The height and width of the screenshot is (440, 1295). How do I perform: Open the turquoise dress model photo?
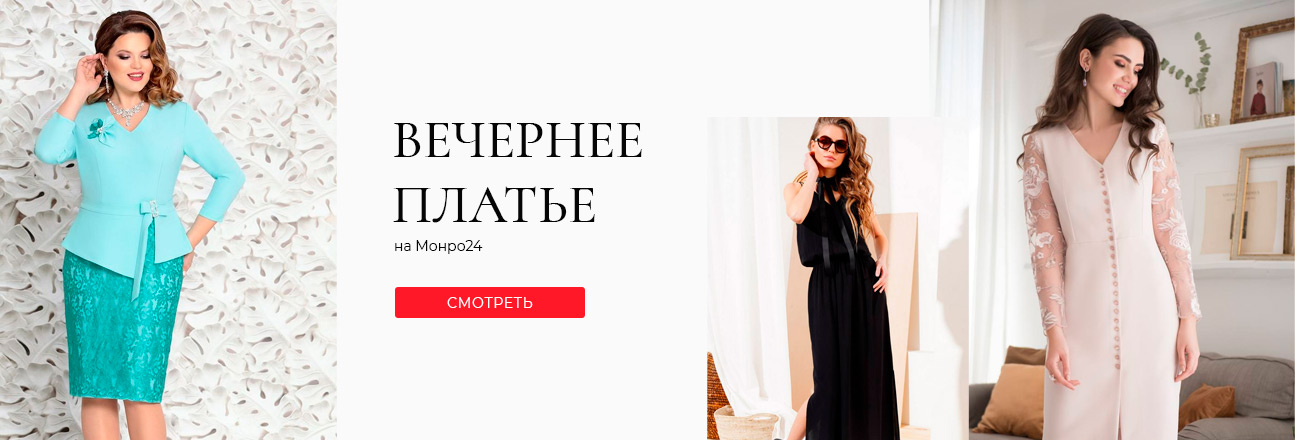(x=168, y=220)
